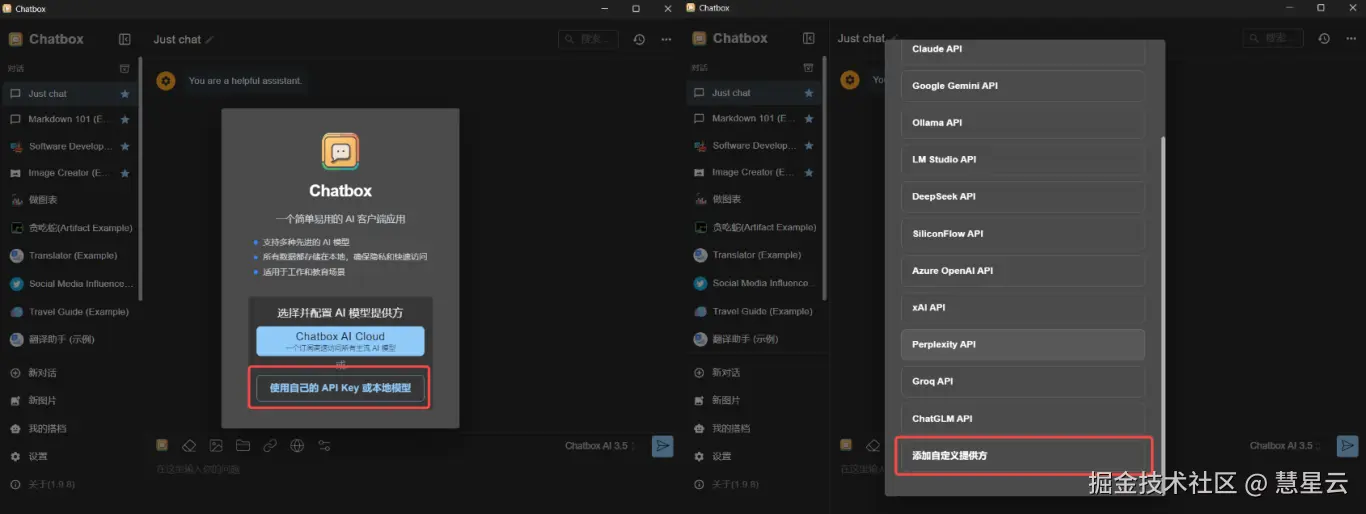The height and width of the screenshot is (514, 1366).
Task: Click the globe web-browsing icon in left input toolbar
Action: tap(297, 445)
